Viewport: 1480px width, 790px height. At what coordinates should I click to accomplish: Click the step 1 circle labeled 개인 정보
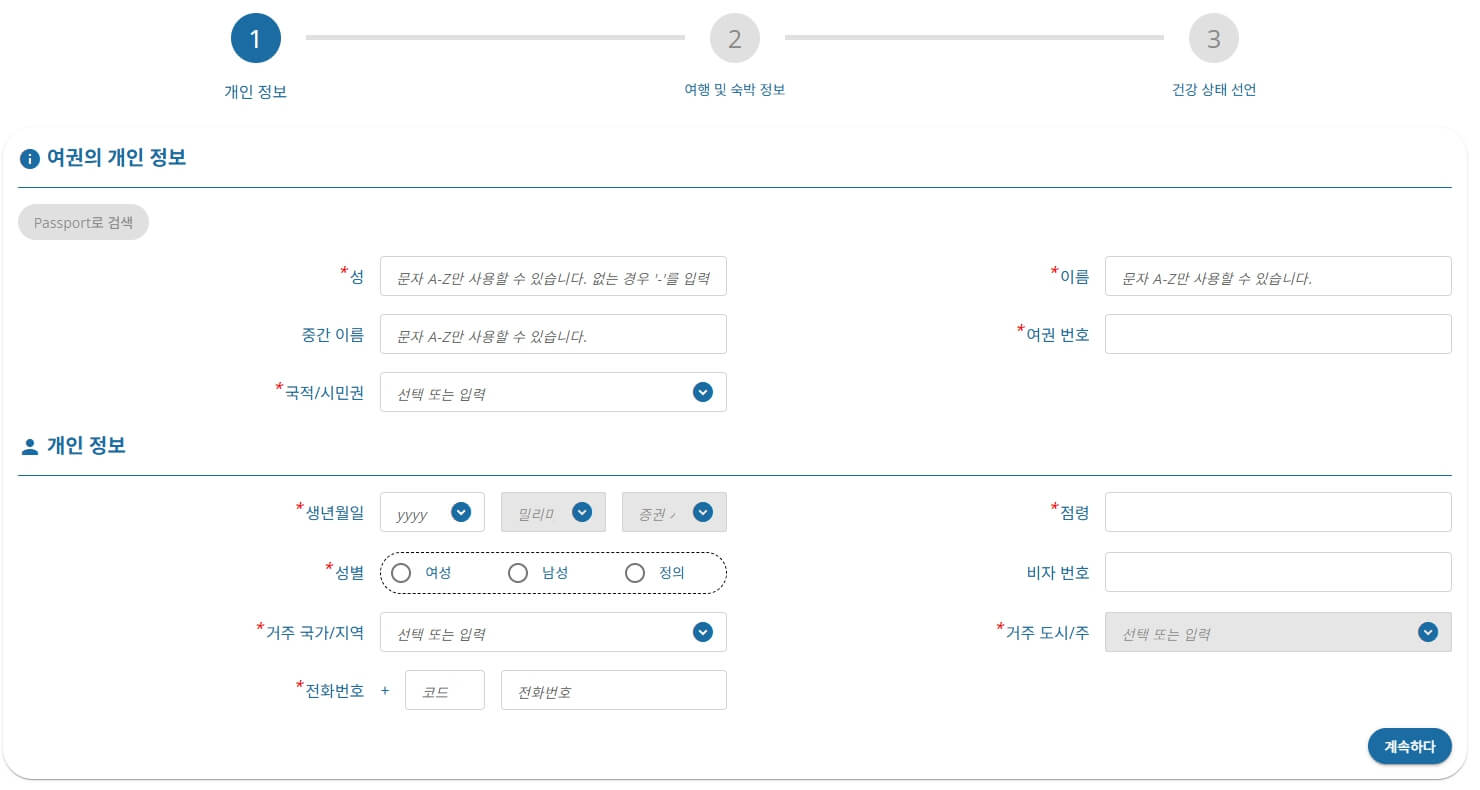point(255,39)
